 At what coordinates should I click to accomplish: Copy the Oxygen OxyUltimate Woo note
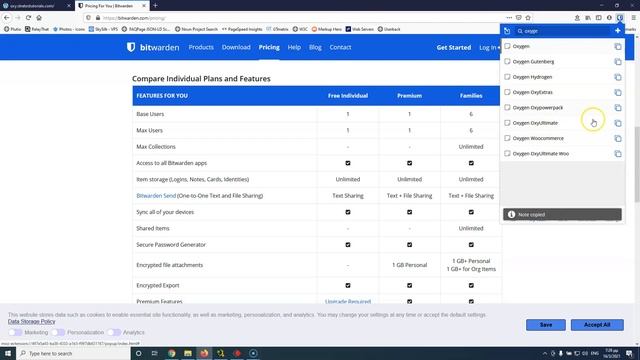[x=618, y=154]
